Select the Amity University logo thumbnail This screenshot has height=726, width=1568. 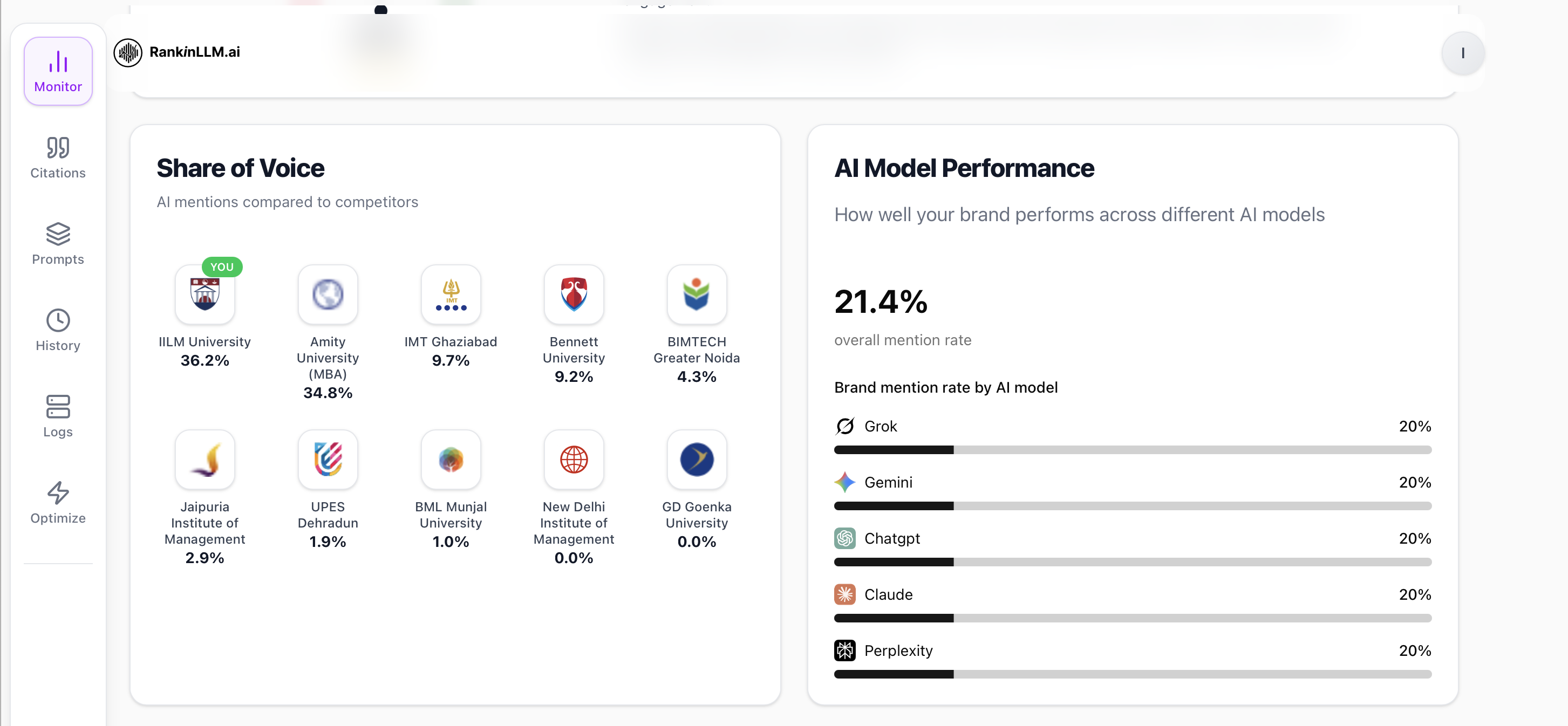coord(328,294)
